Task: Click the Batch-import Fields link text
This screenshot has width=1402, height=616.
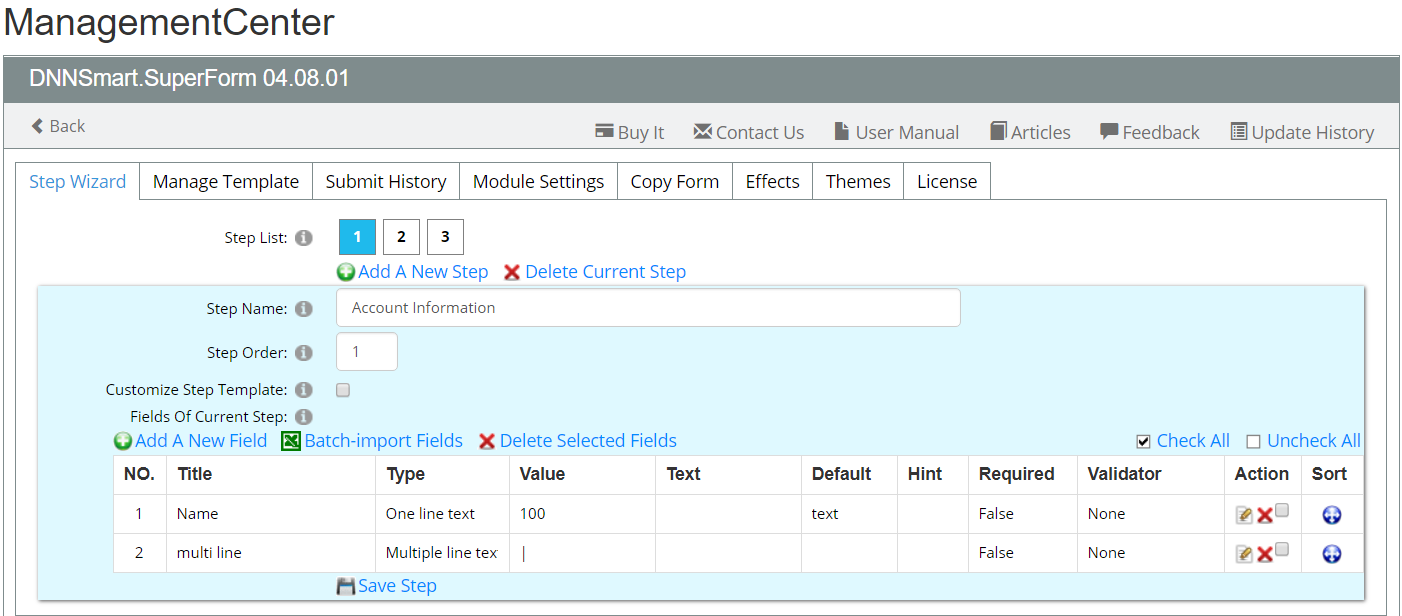Action: pyautogui.click(x=384, y=441)
